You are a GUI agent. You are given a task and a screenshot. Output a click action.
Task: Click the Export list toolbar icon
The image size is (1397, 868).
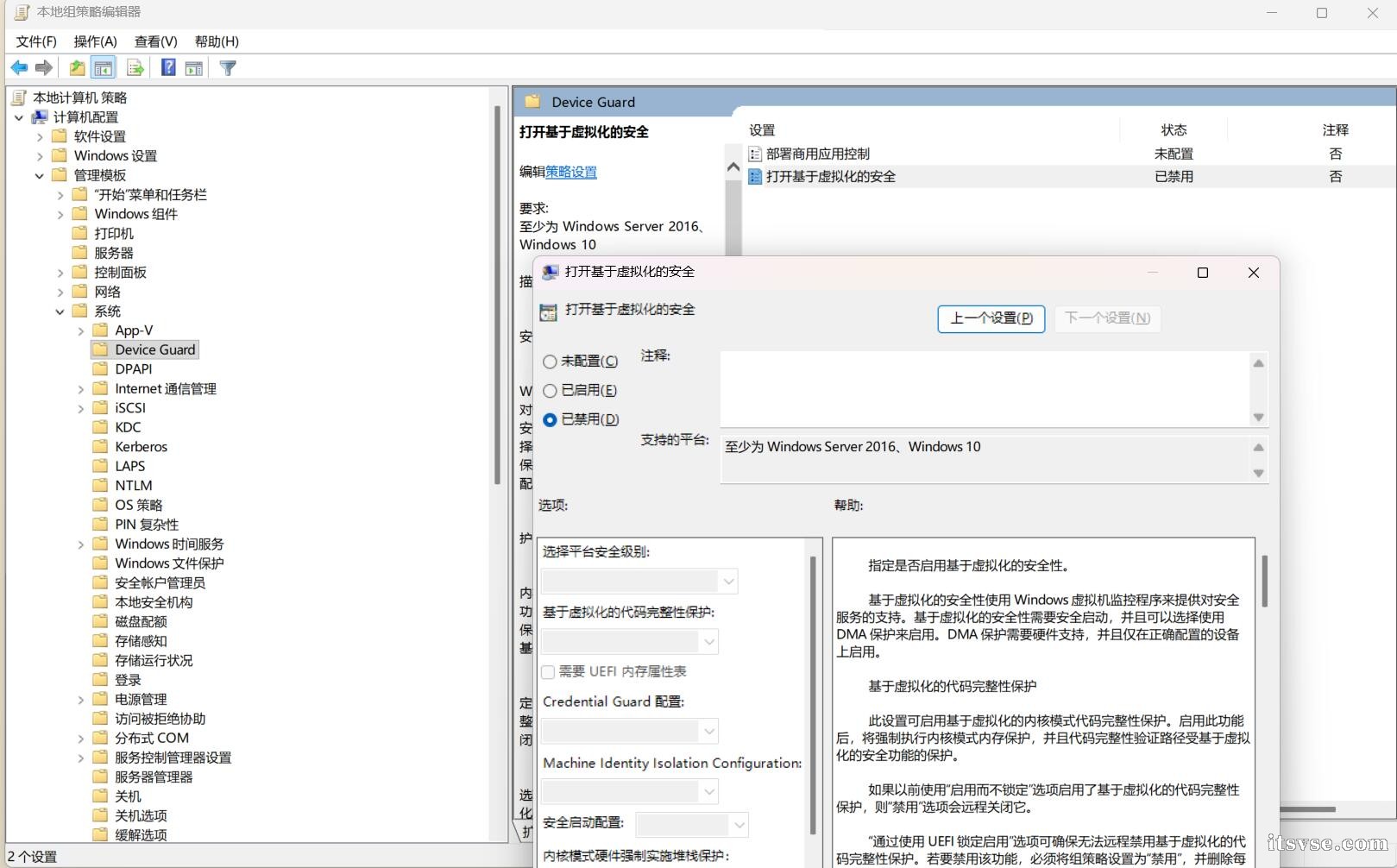pos(135,68)
